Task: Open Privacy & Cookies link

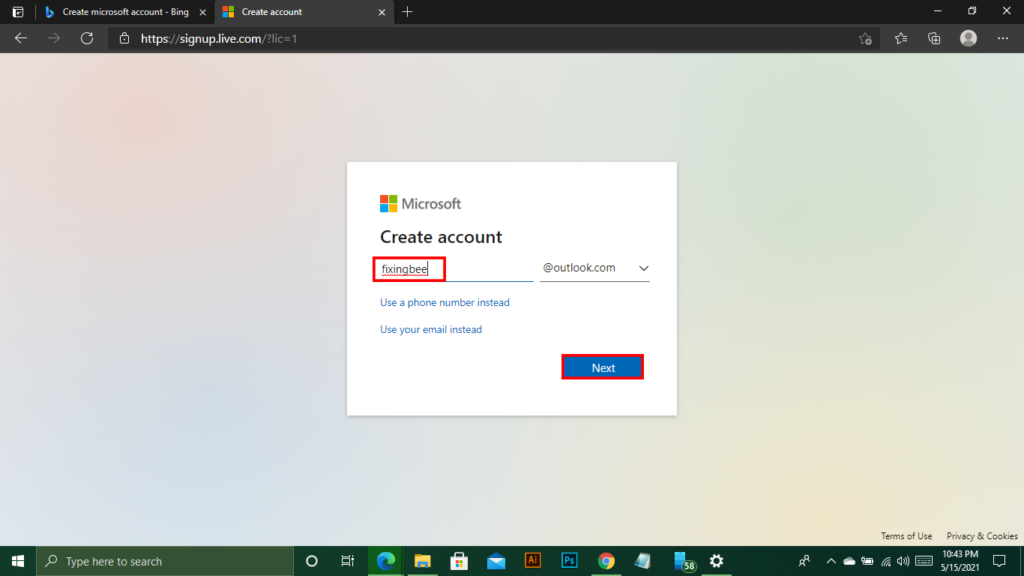Action: pos(982,536)
